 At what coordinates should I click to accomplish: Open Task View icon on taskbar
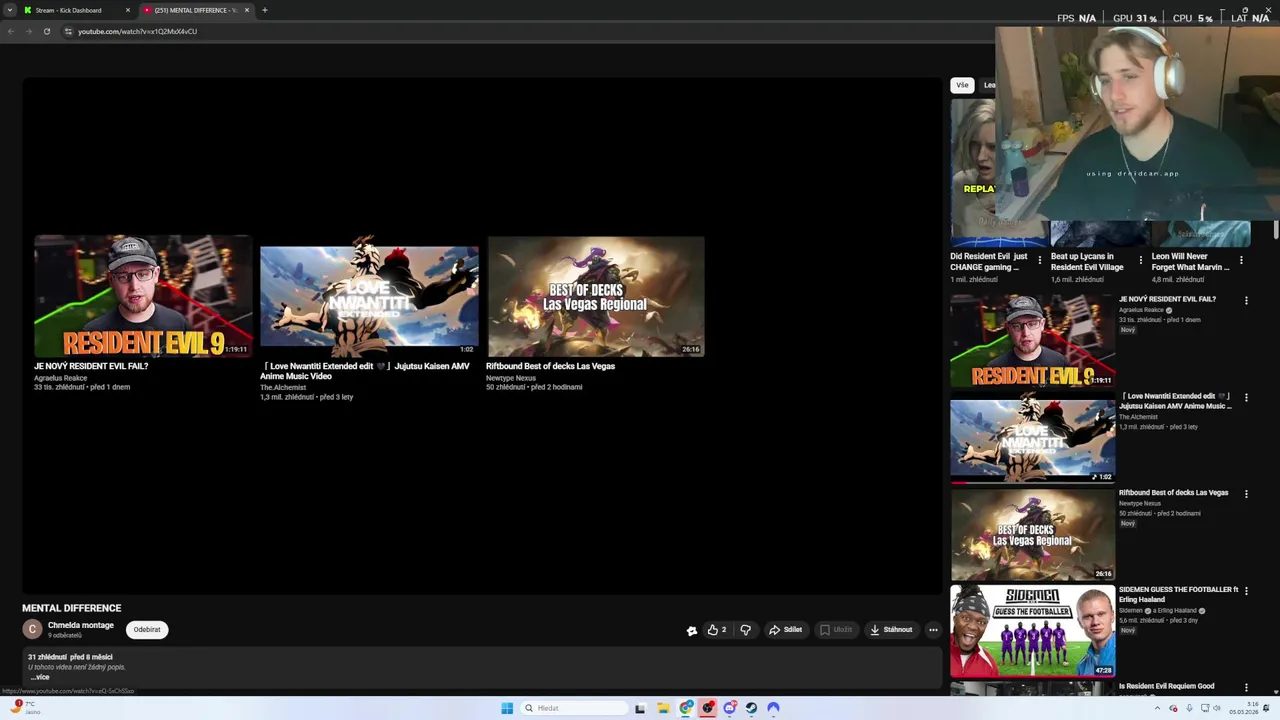click(640, 708)
